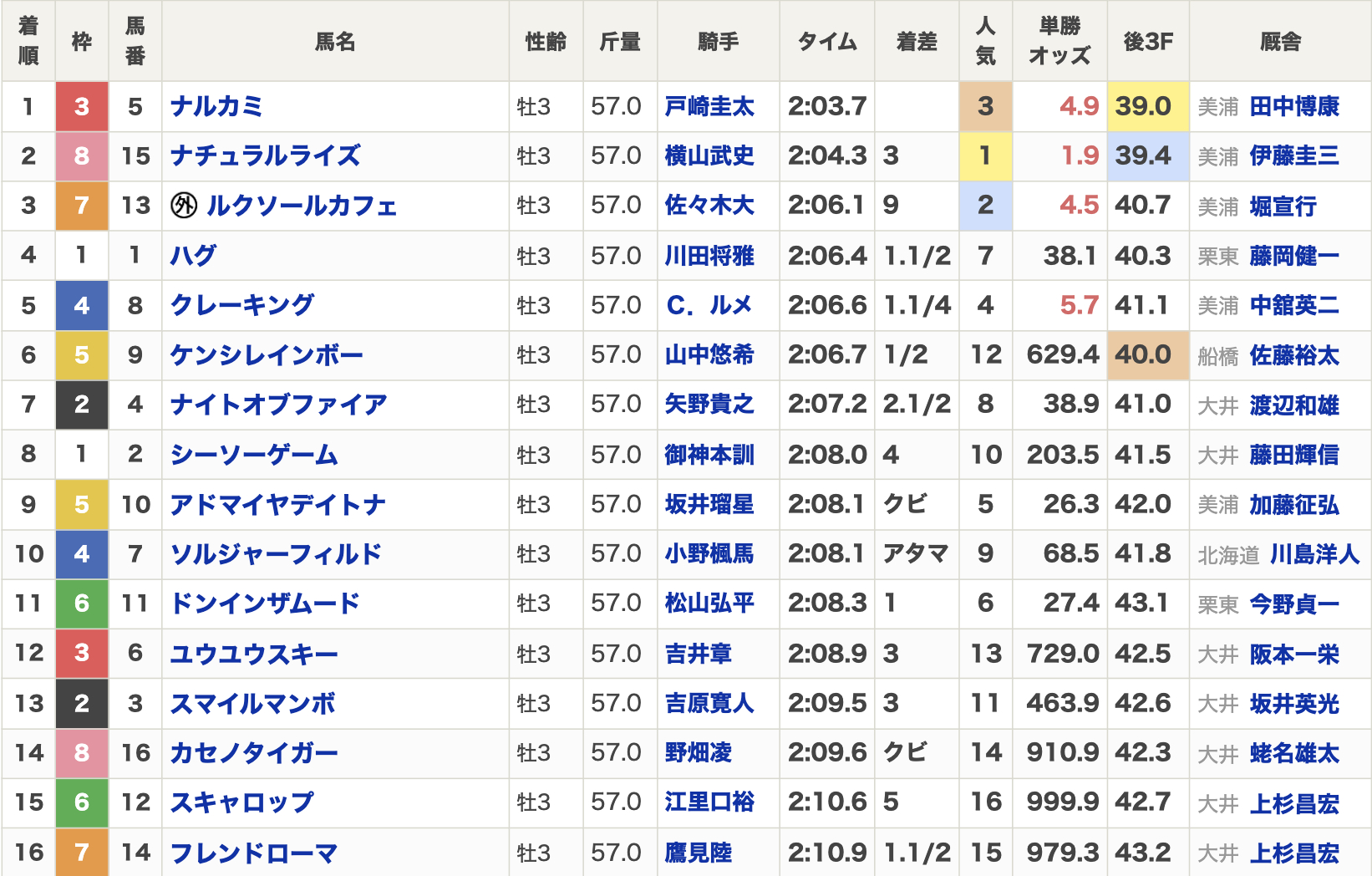Click the 後3F column header
The image size is (1372, 876).
(x=1147, y=40)
